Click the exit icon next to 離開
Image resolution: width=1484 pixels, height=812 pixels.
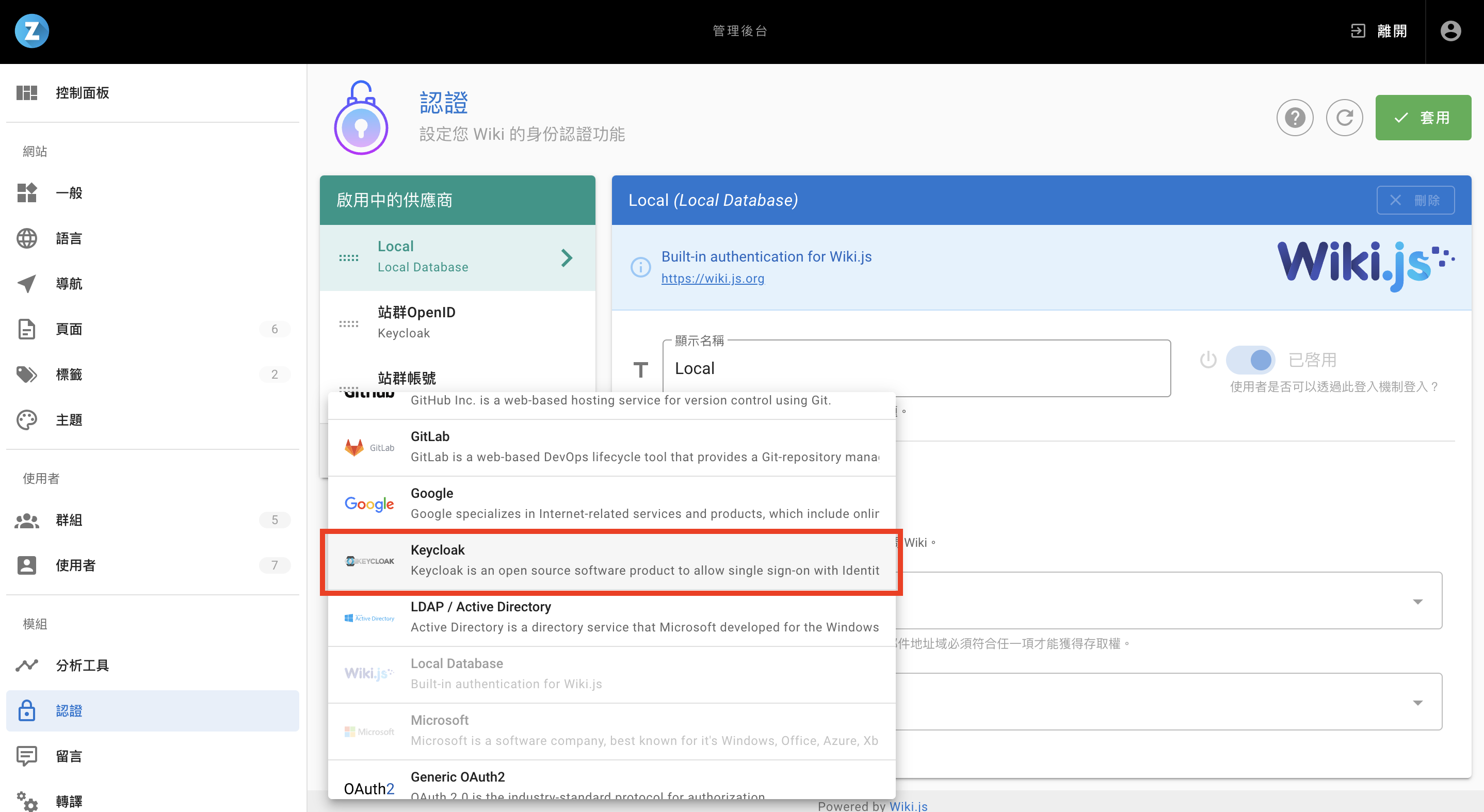pyautogui.click(x=1358, y=31)
